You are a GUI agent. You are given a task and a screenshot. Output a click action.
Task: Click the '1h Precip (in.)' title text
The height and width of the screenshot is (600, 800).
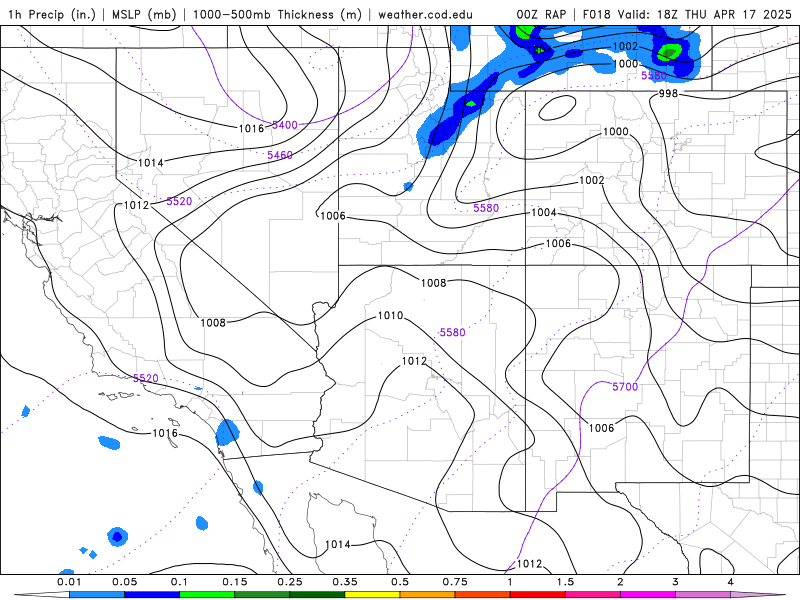52,14
